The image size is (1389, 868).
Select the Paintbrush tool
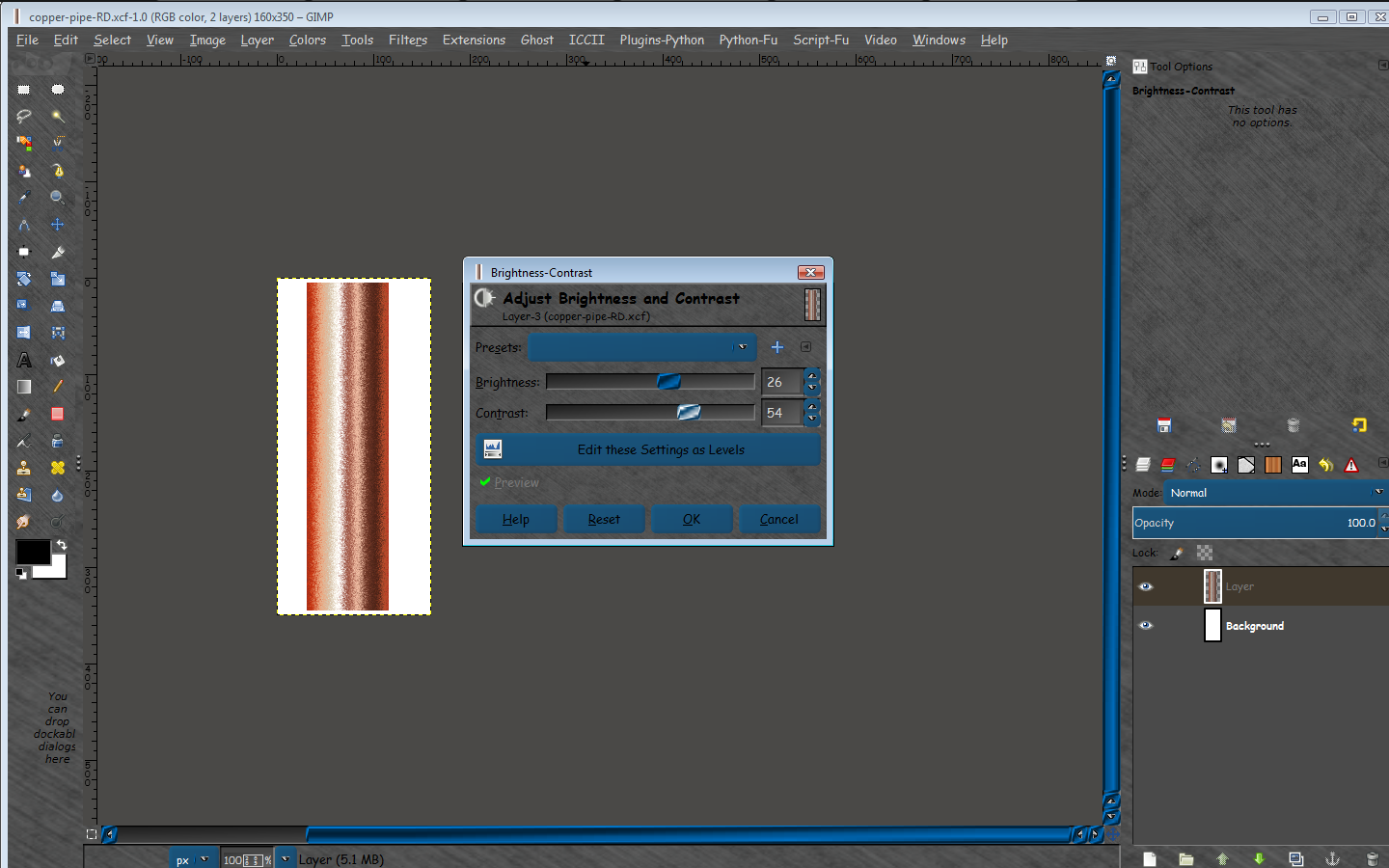coord(24,414)
